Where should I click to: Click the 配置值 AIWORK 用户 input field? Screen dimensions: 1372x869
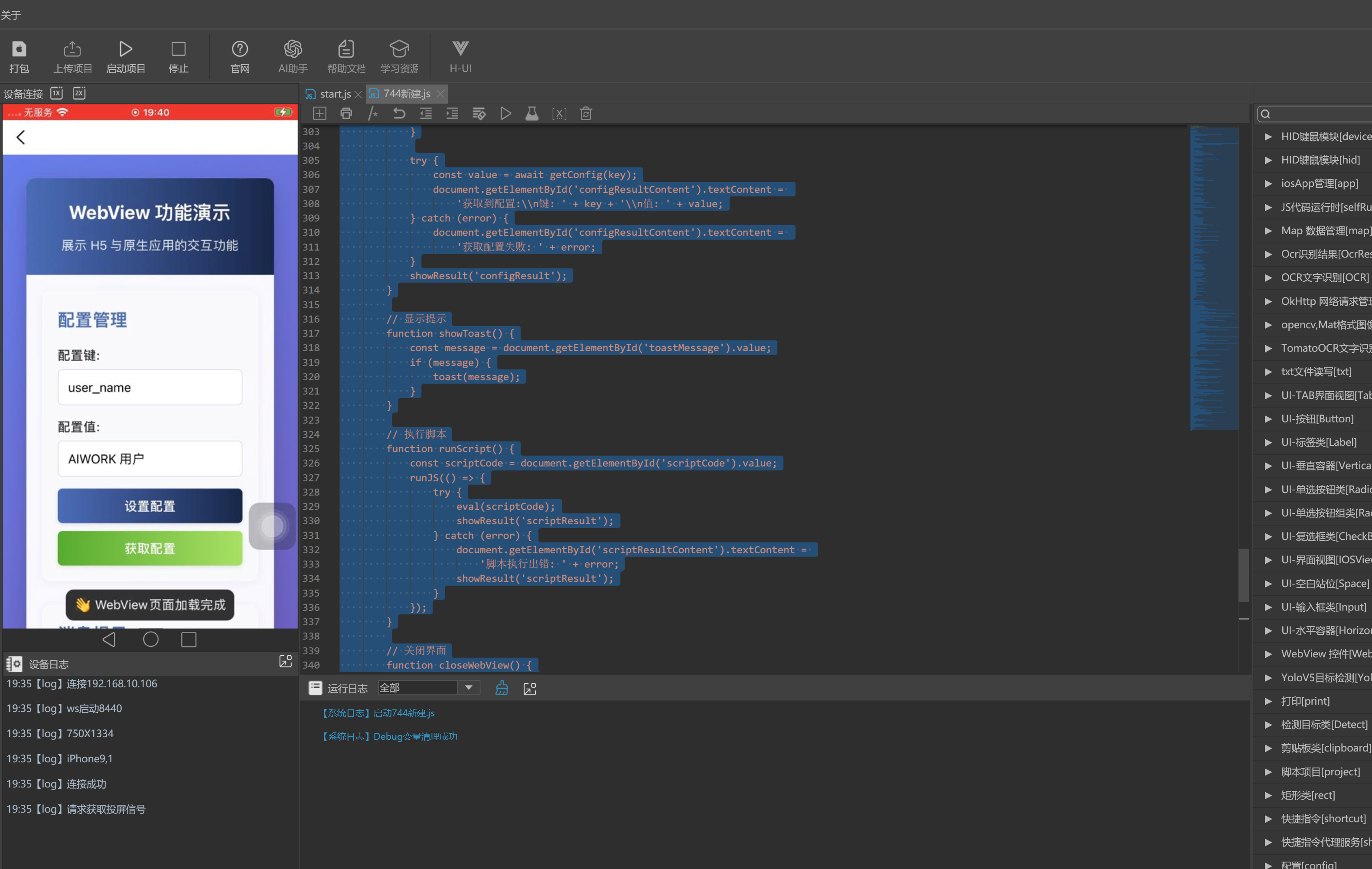point(150,459)
